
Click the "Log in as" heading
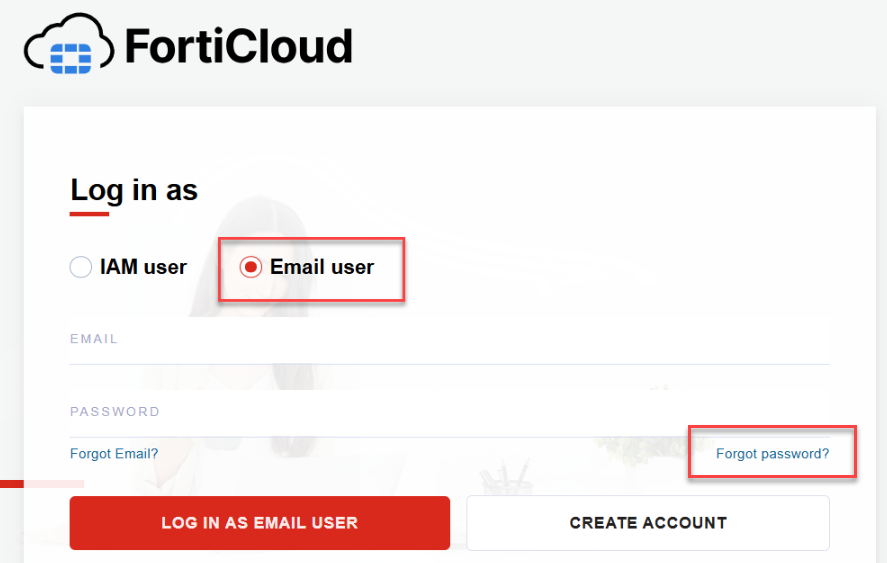[134, 190]
